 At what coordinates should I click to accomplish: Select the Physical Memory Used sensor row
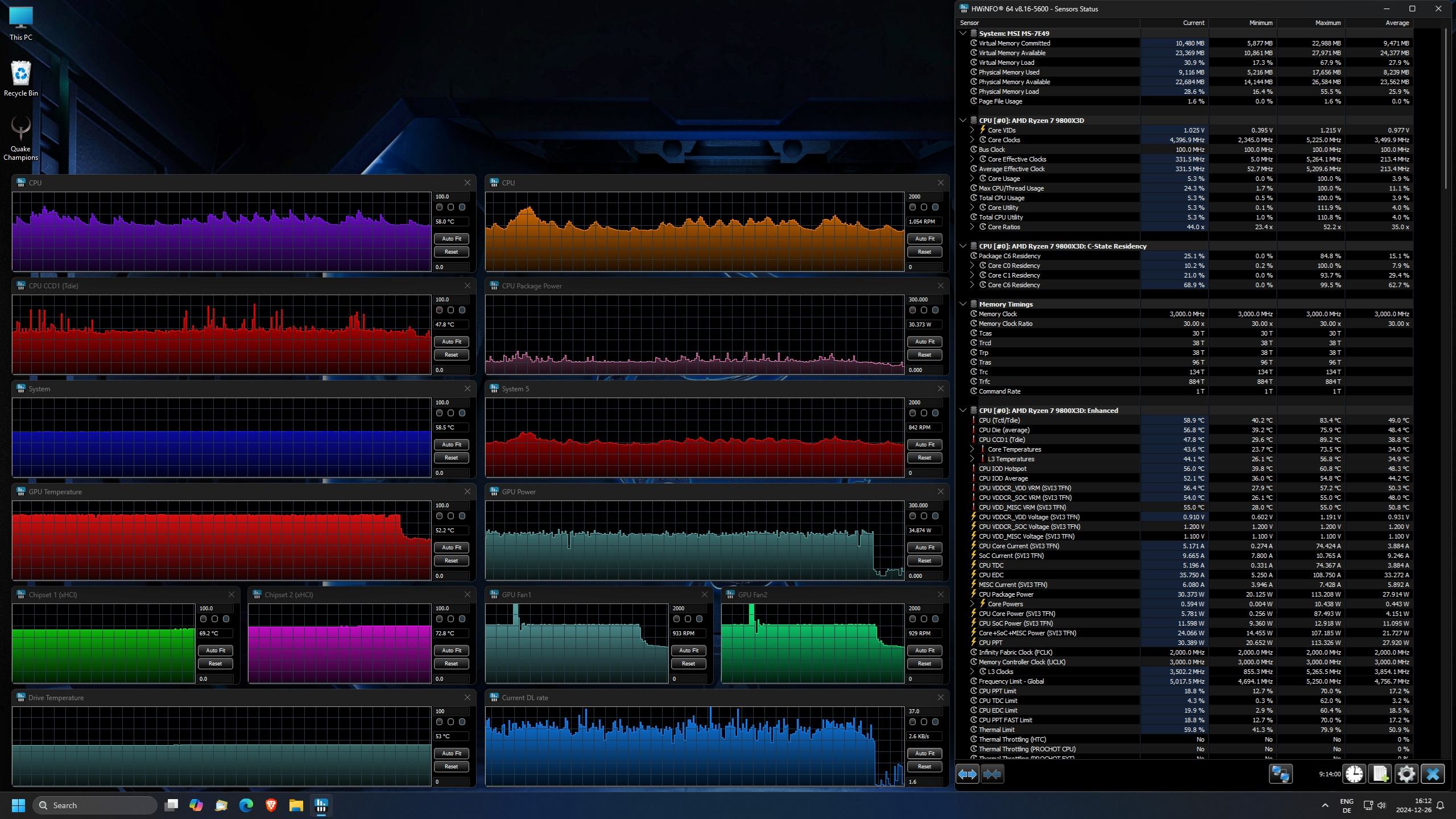(1185, 72)
